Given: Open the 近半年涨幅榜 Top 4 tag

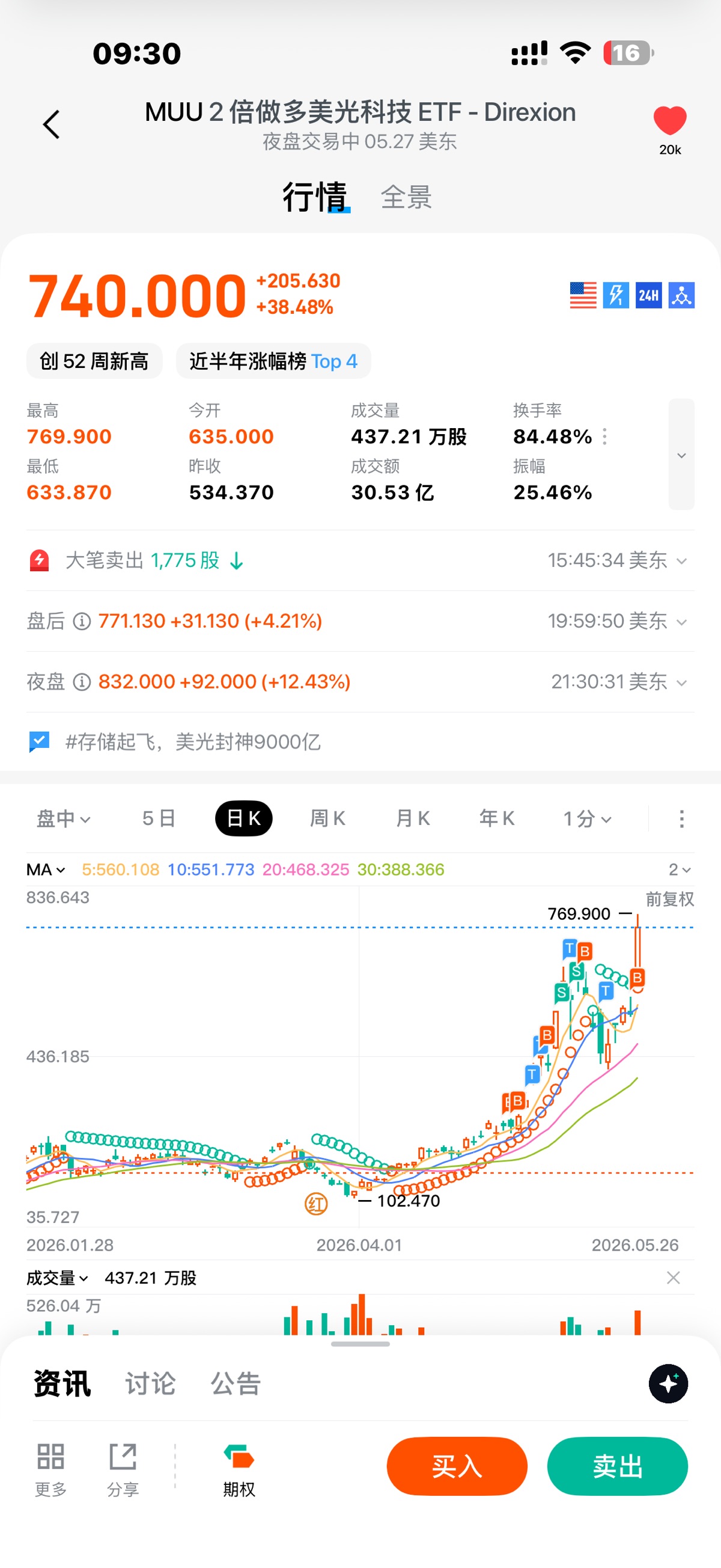Looking at the screenshot, I should coord(273,361).
